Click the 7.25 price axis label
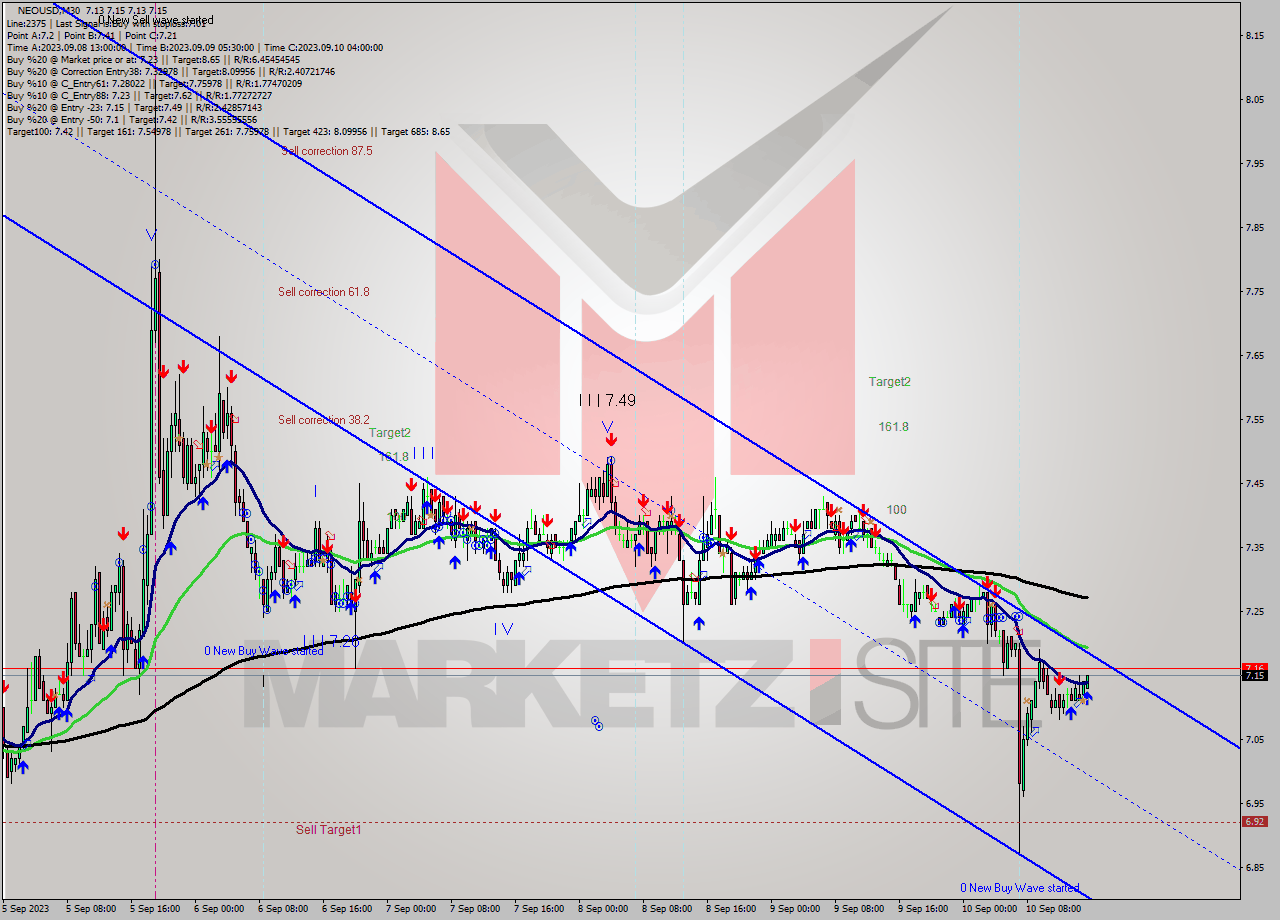Image resolution: width=1280 pixels, height=920 pixels. point(1255,611)
